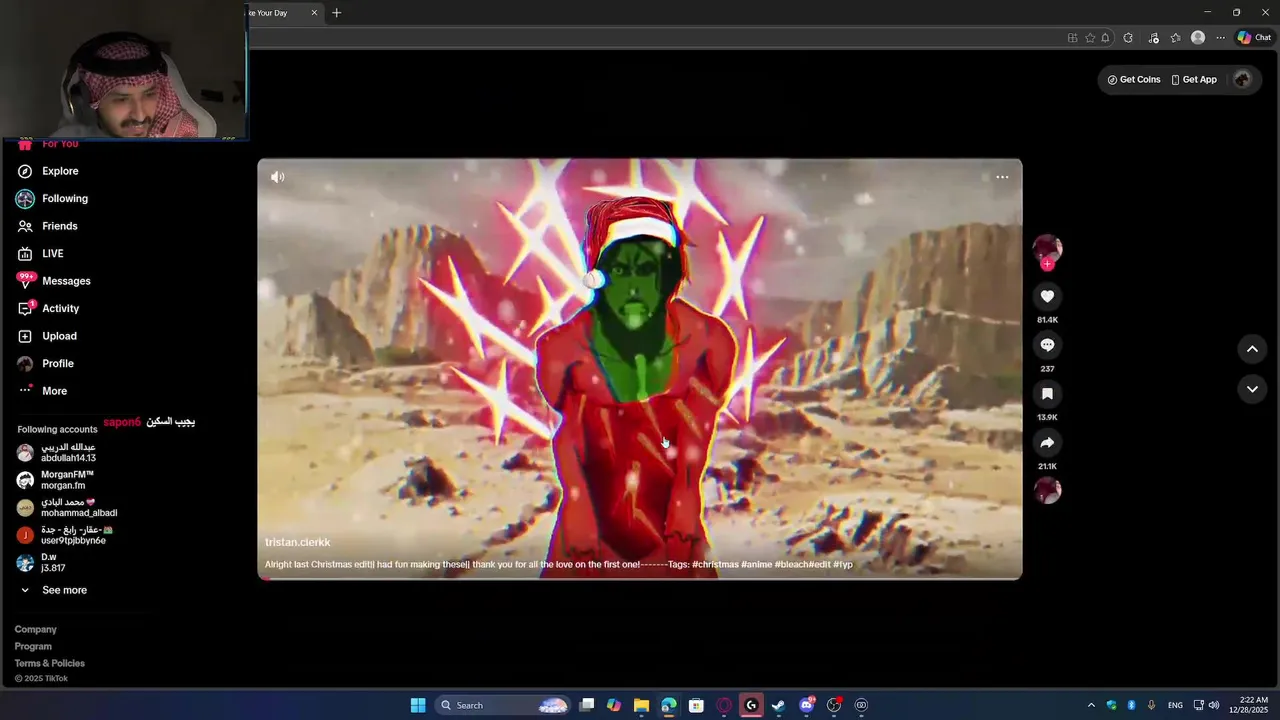Image resolution: width=1280 pixels, height=720 pixels.
Task: Close the current browser tab
Action: coord(314,13)
